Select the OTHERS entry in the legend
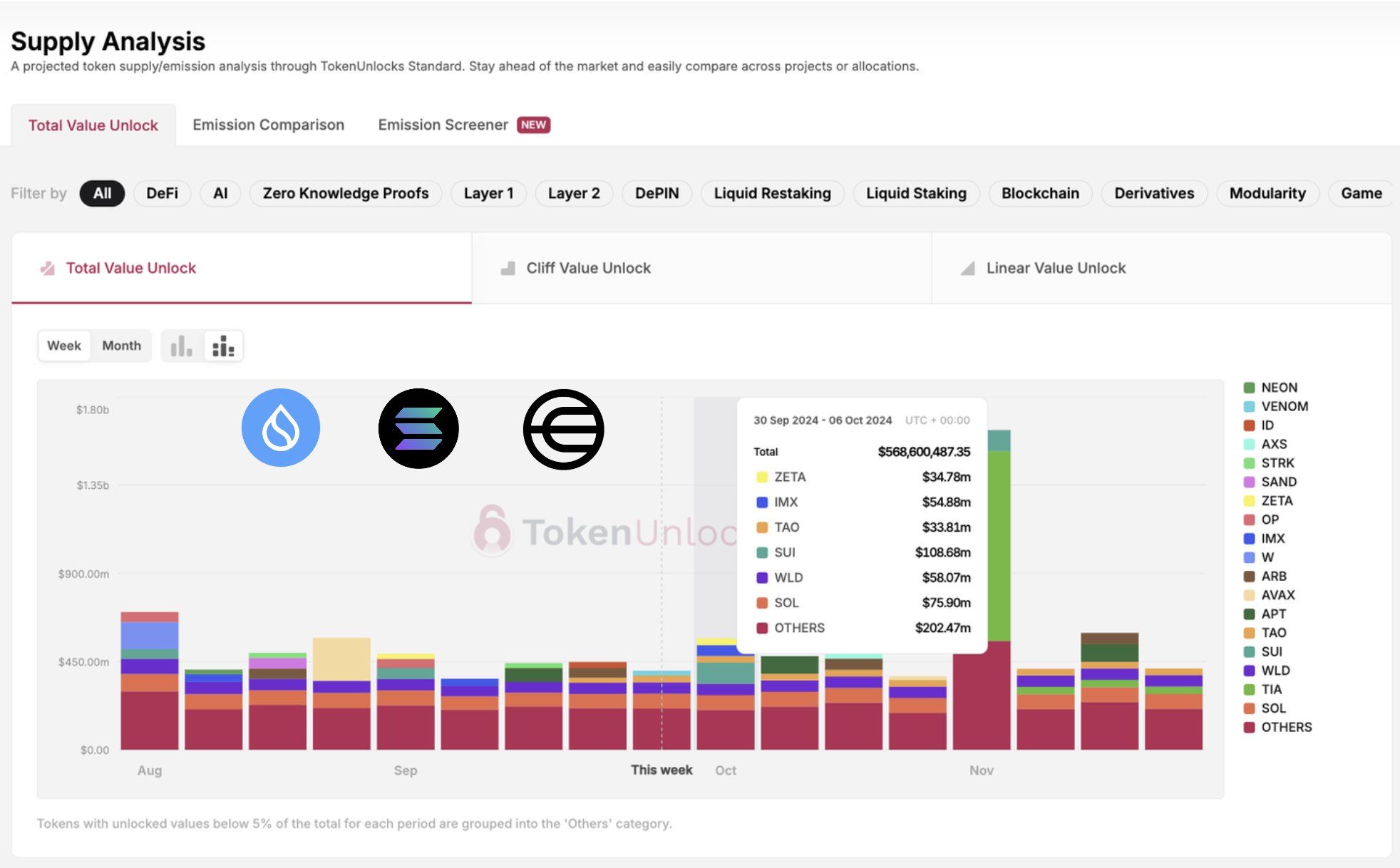This screenshot has width=1400, height=868. 1285,727
